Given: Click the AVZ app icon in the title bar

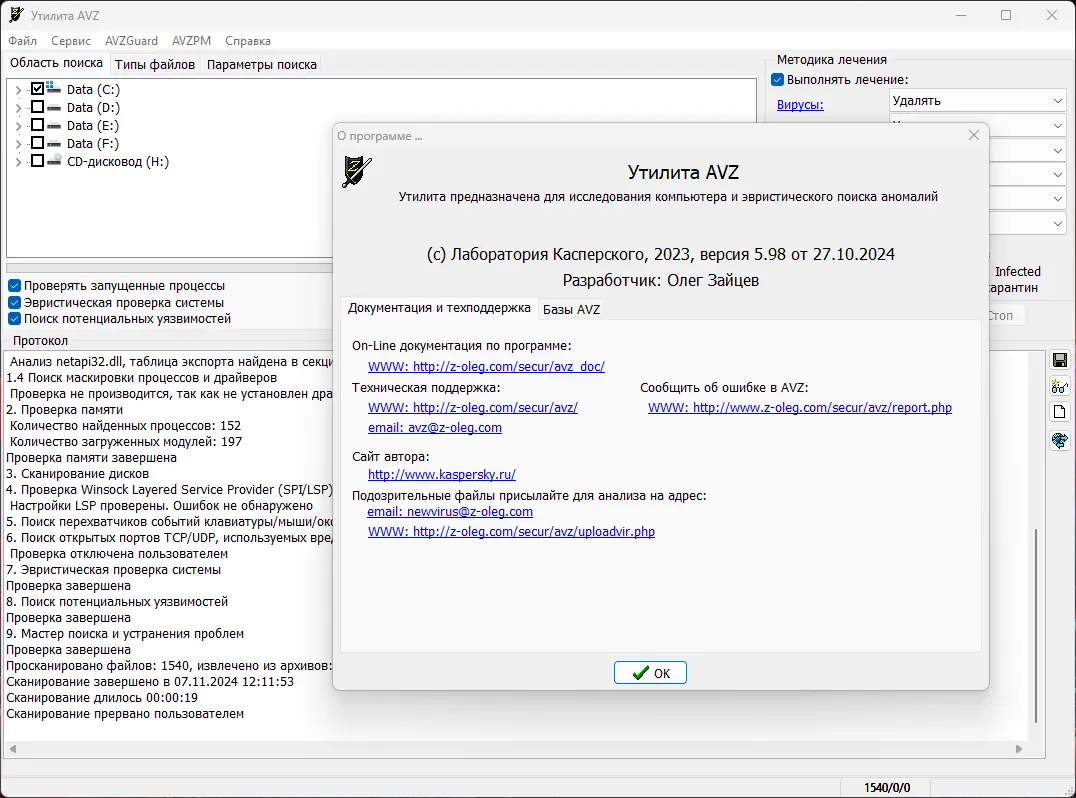Looking at the screenshot, I should pyautogui.click(x=16, y=15).
